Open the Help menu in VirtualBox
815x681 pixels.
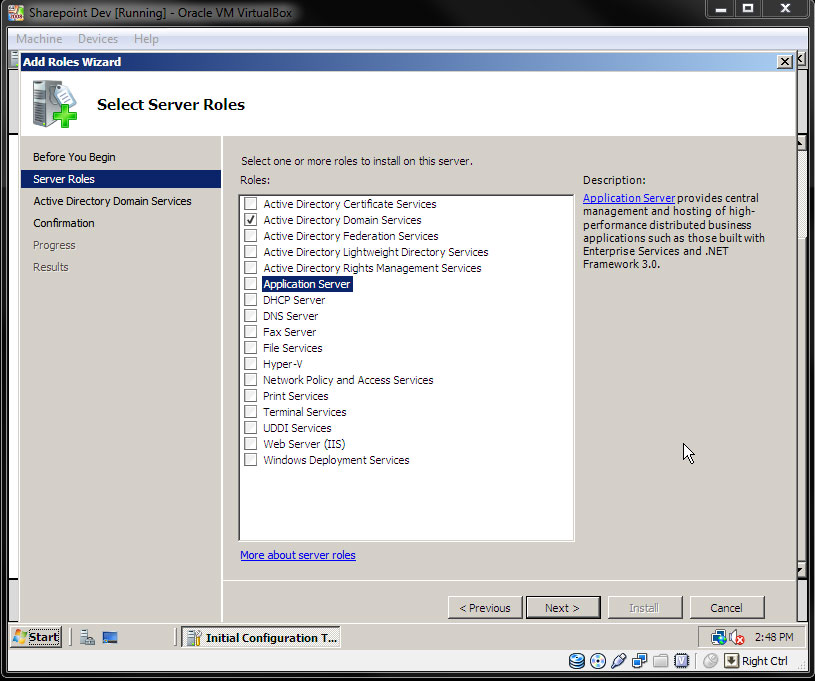pyautogui.click(x=146, y=39)
